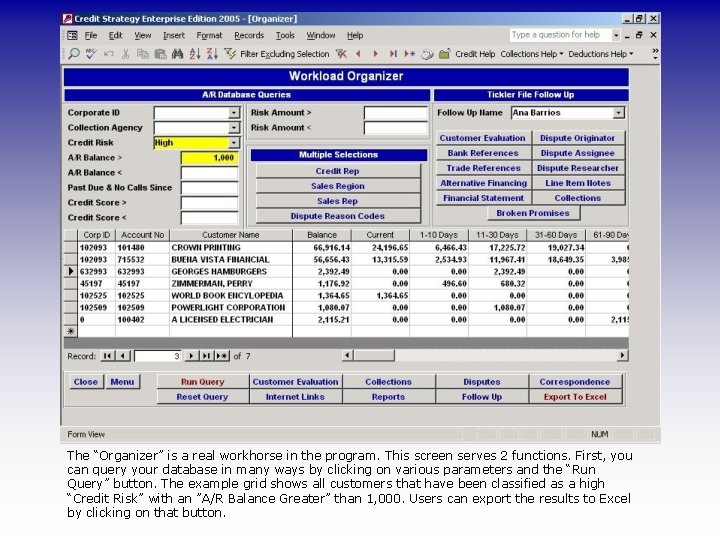The image size is (720, 540).
Task: Go to last record toolbar arrow
Action: tap(393, 54)
